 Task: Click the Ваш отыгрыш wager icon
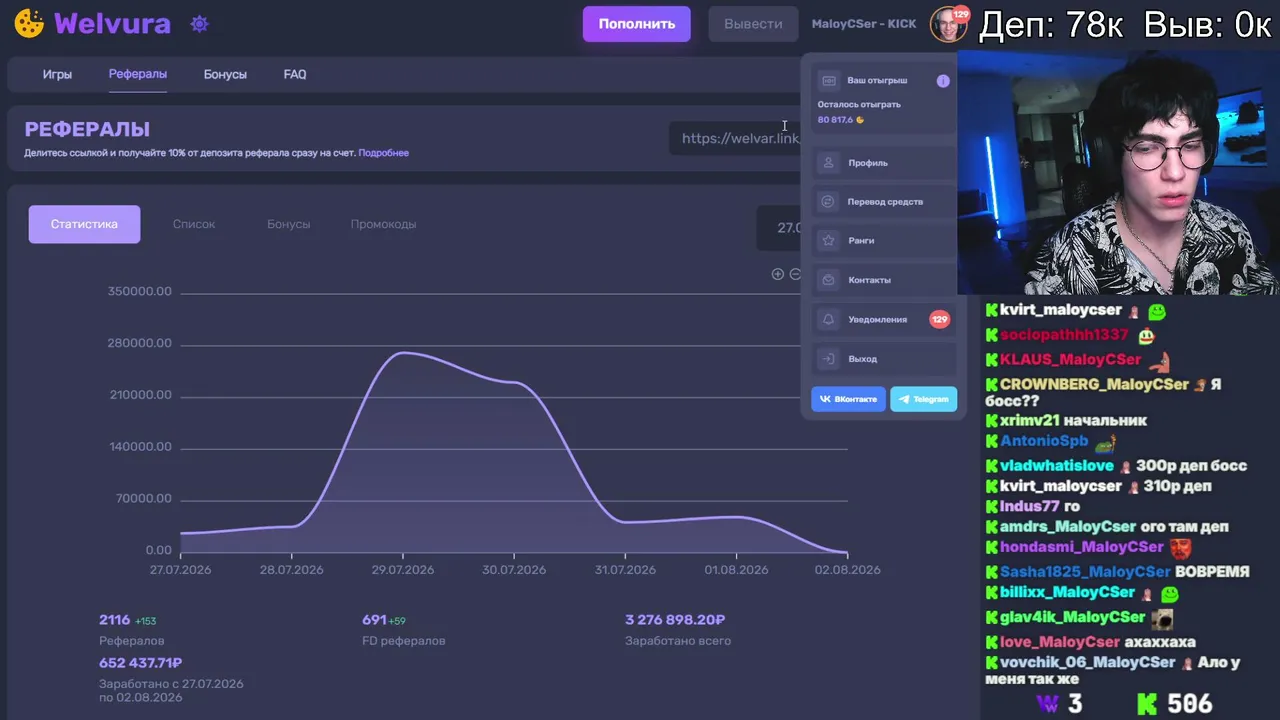point(828,81)
